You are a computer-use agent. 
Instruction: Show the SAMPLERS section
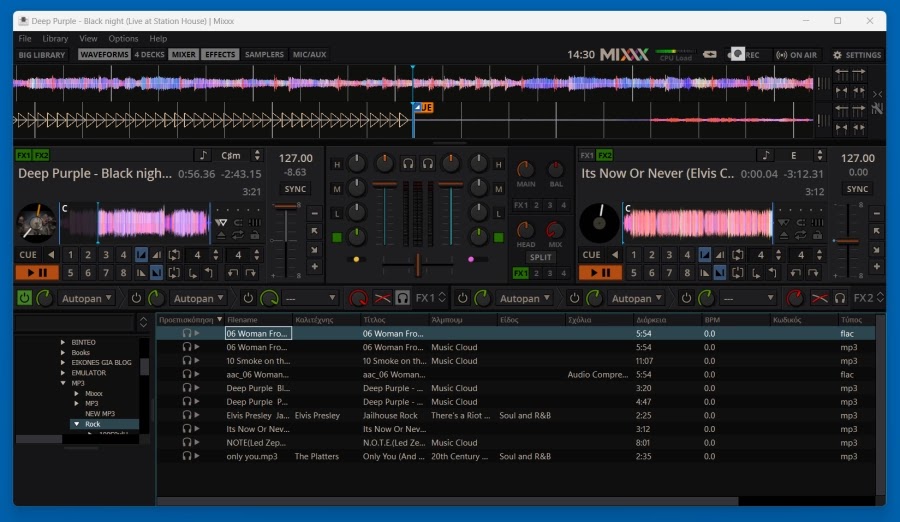[264, 55]
